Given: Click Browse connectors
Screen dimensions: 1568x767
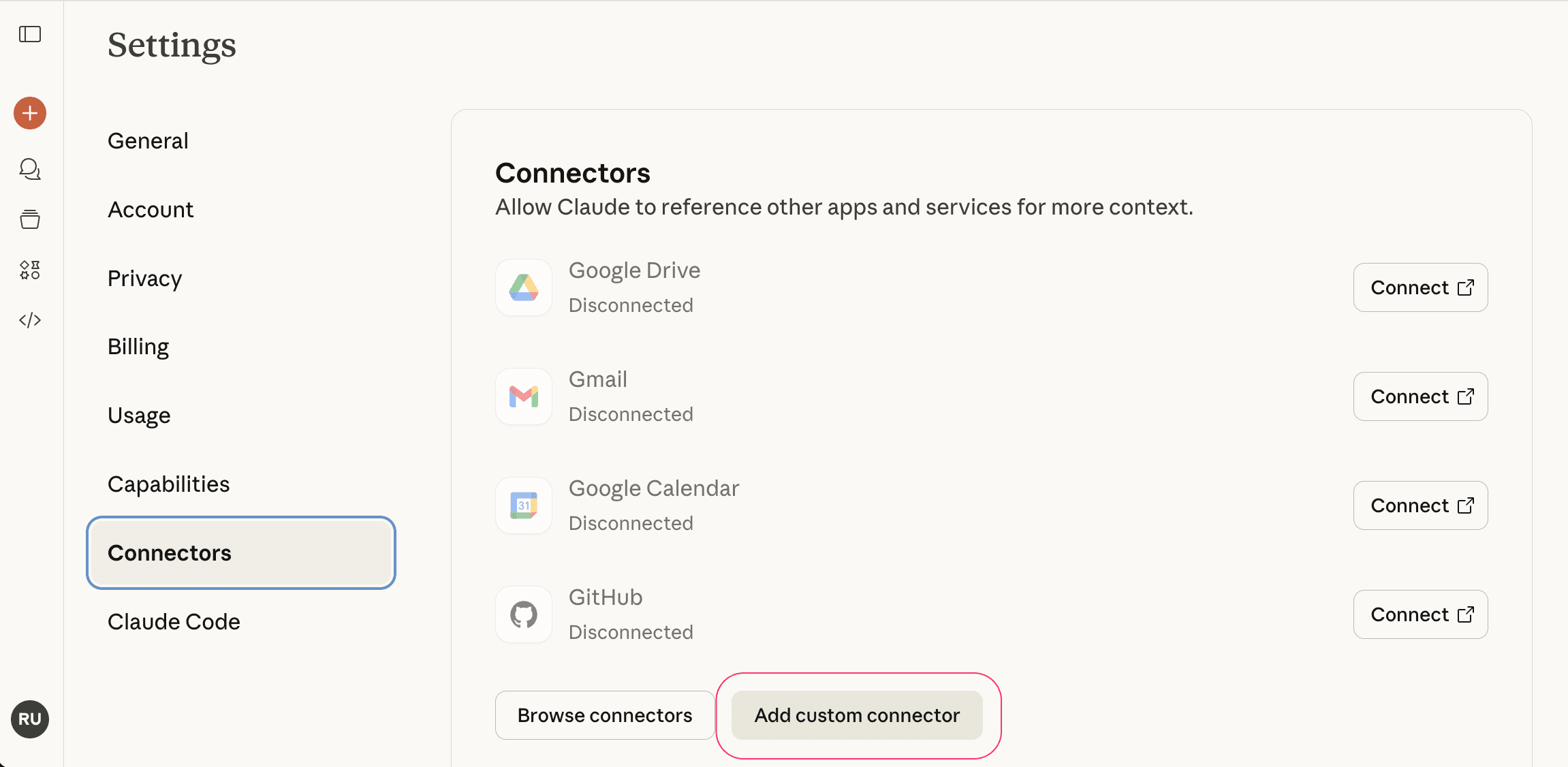Looking at the screenshot, I should [604, 715].
